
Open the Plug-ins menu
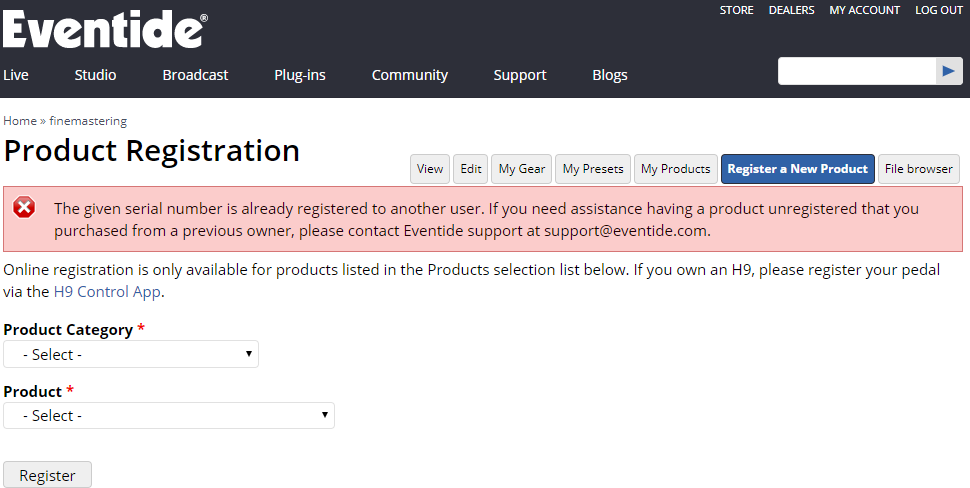(300, 75)
